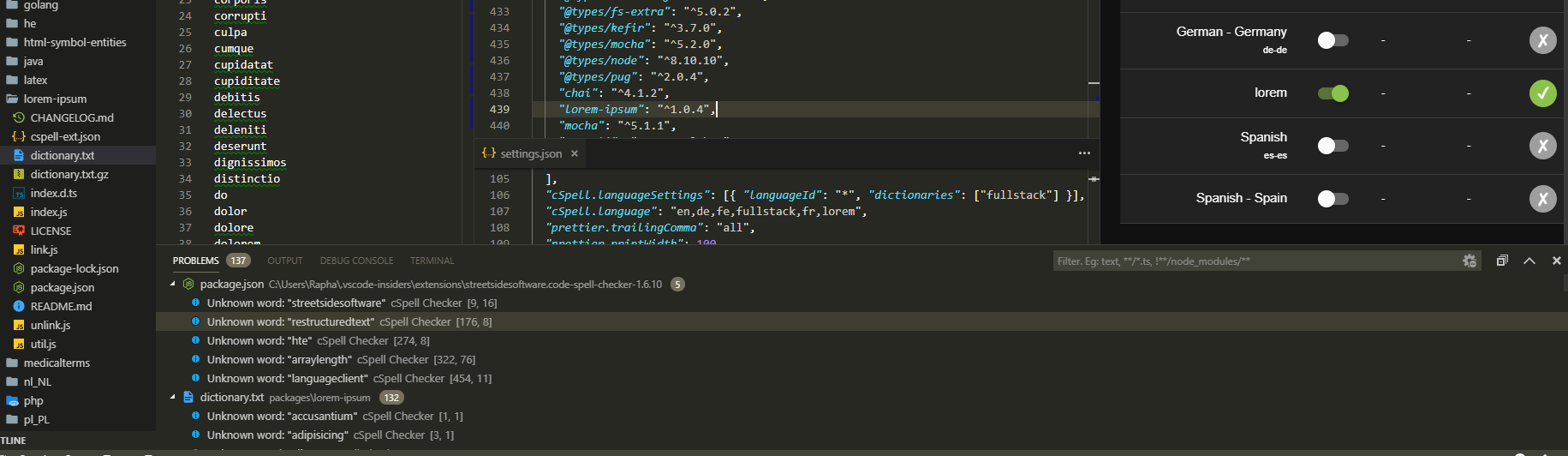
Task: Click the X status icon for Spanish - Spain
Action: pyautogui.click(x=1542, y=199)
